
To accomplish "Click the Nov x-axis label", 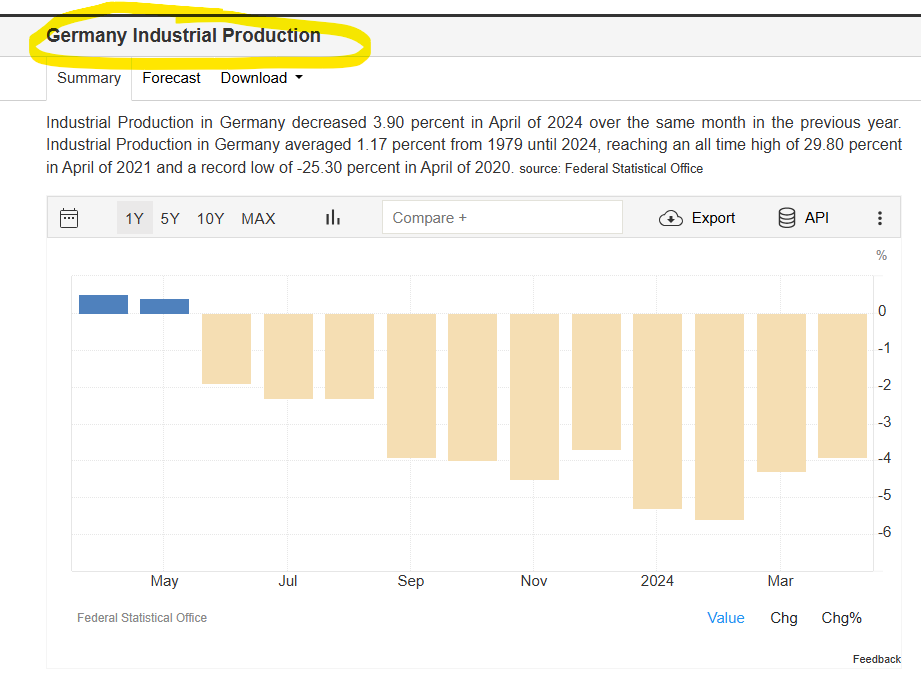I will pos(534,581).
